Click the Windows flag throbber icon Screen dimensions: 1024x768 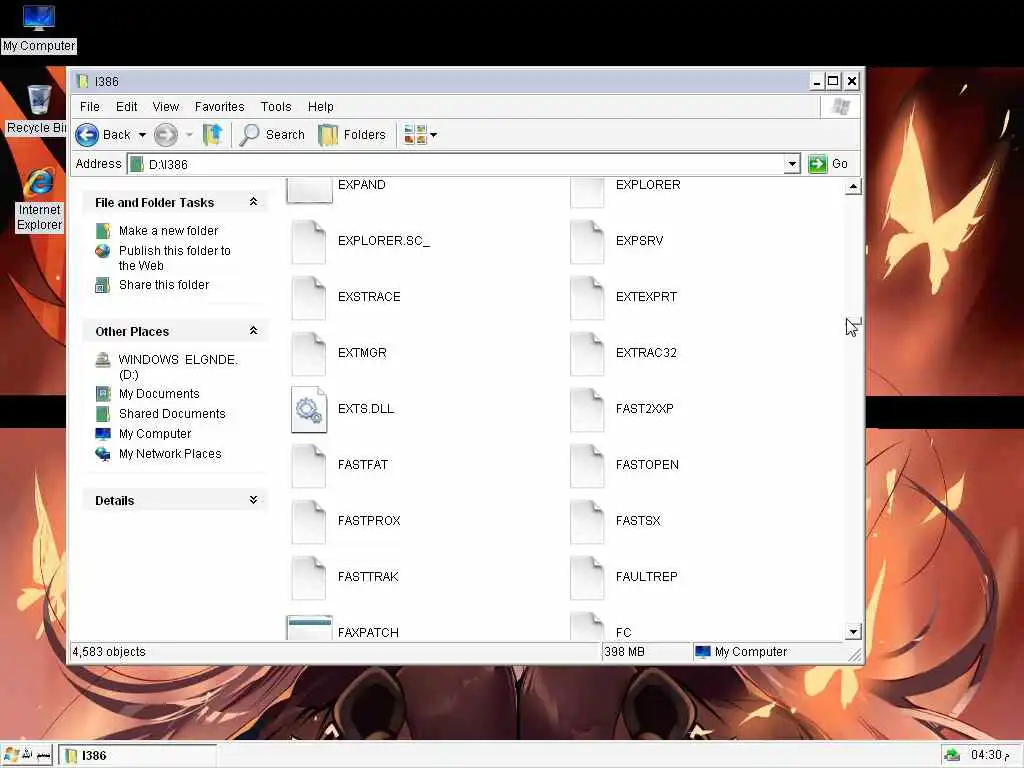pyautogui.click(x=840, y=106)
